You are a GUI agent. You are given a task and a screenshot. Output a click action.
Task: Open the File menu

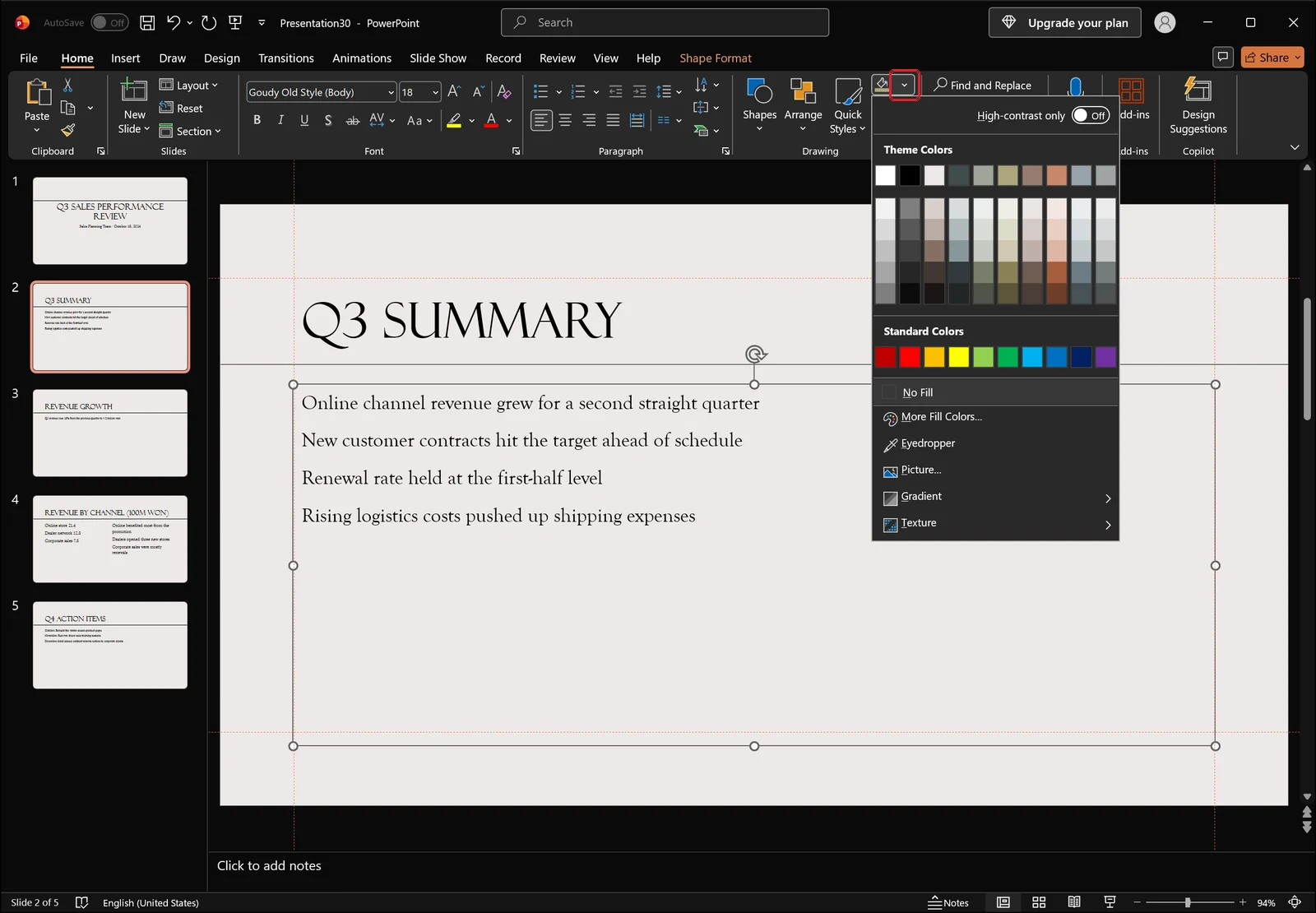tap(29, 58)
